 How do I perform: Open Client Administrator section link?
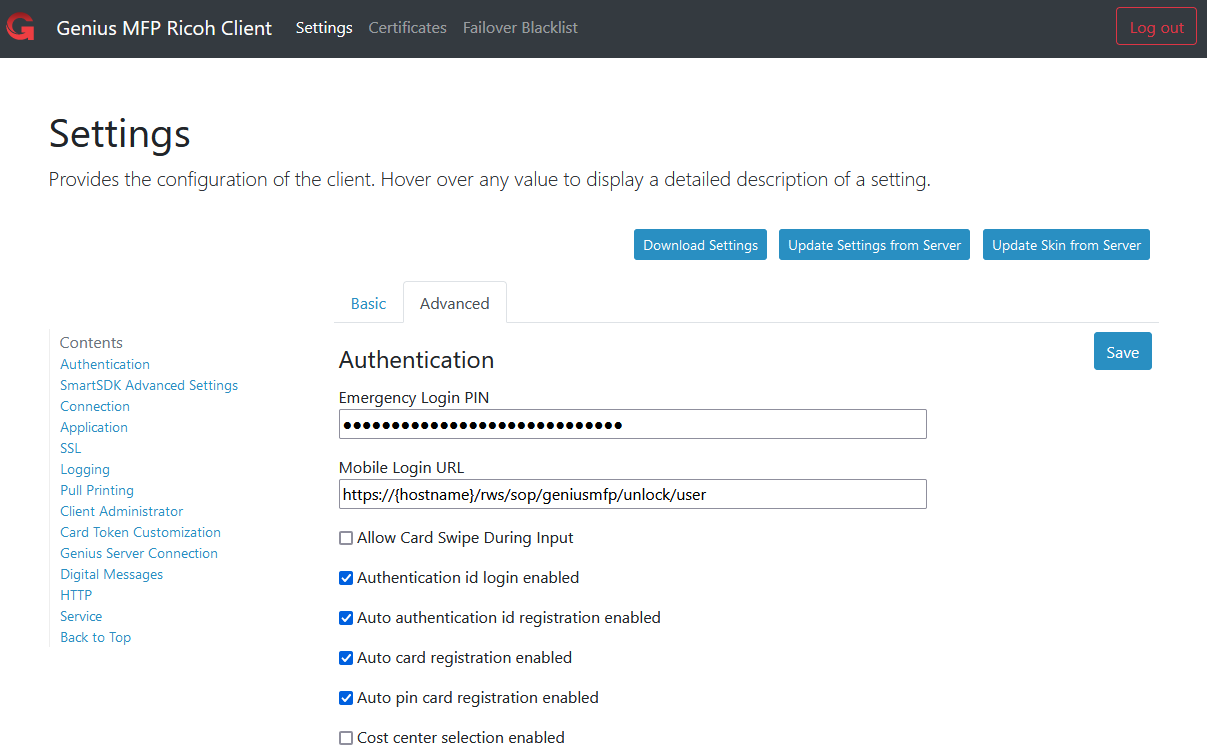click(122, 511)
